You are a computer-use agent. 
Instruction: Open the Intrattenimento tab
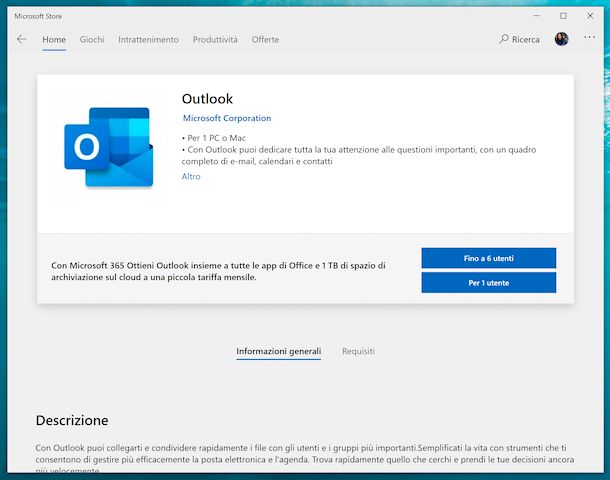point(149,40)
